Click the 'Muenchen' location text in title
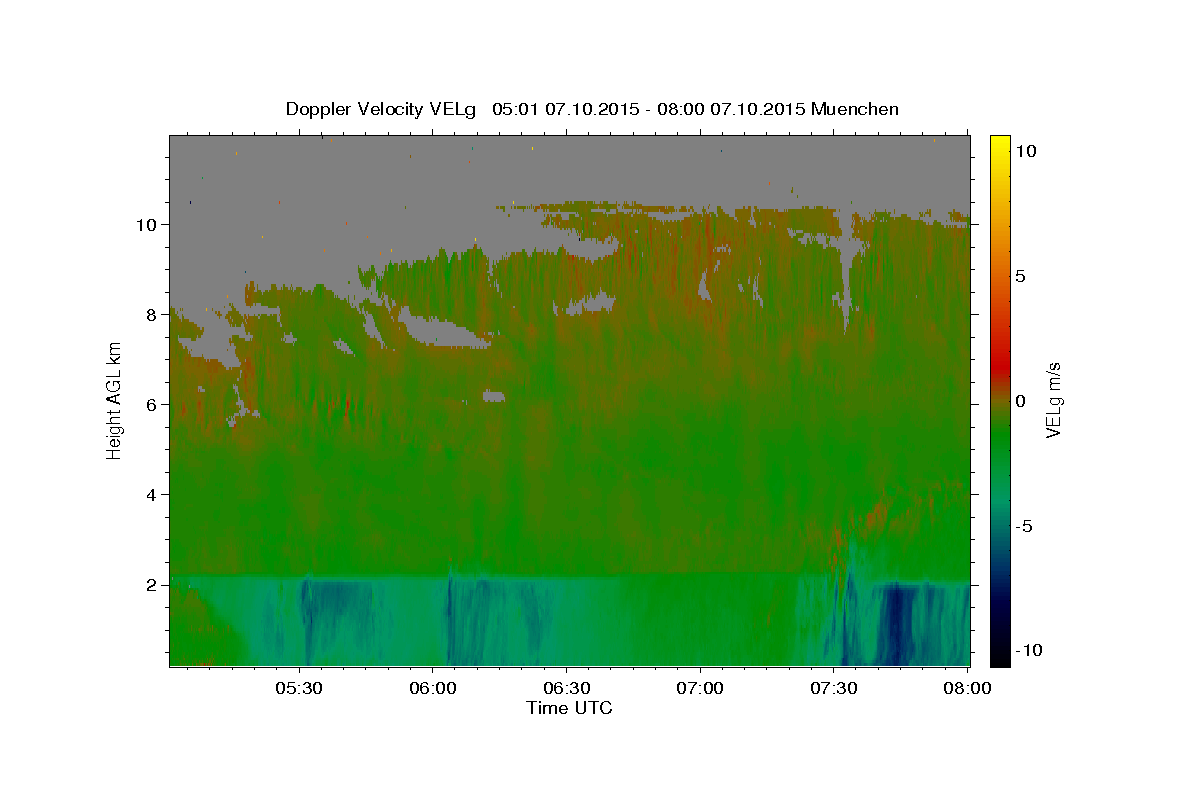This screenshot has width=1200, height=800. [x=855, y=109]
